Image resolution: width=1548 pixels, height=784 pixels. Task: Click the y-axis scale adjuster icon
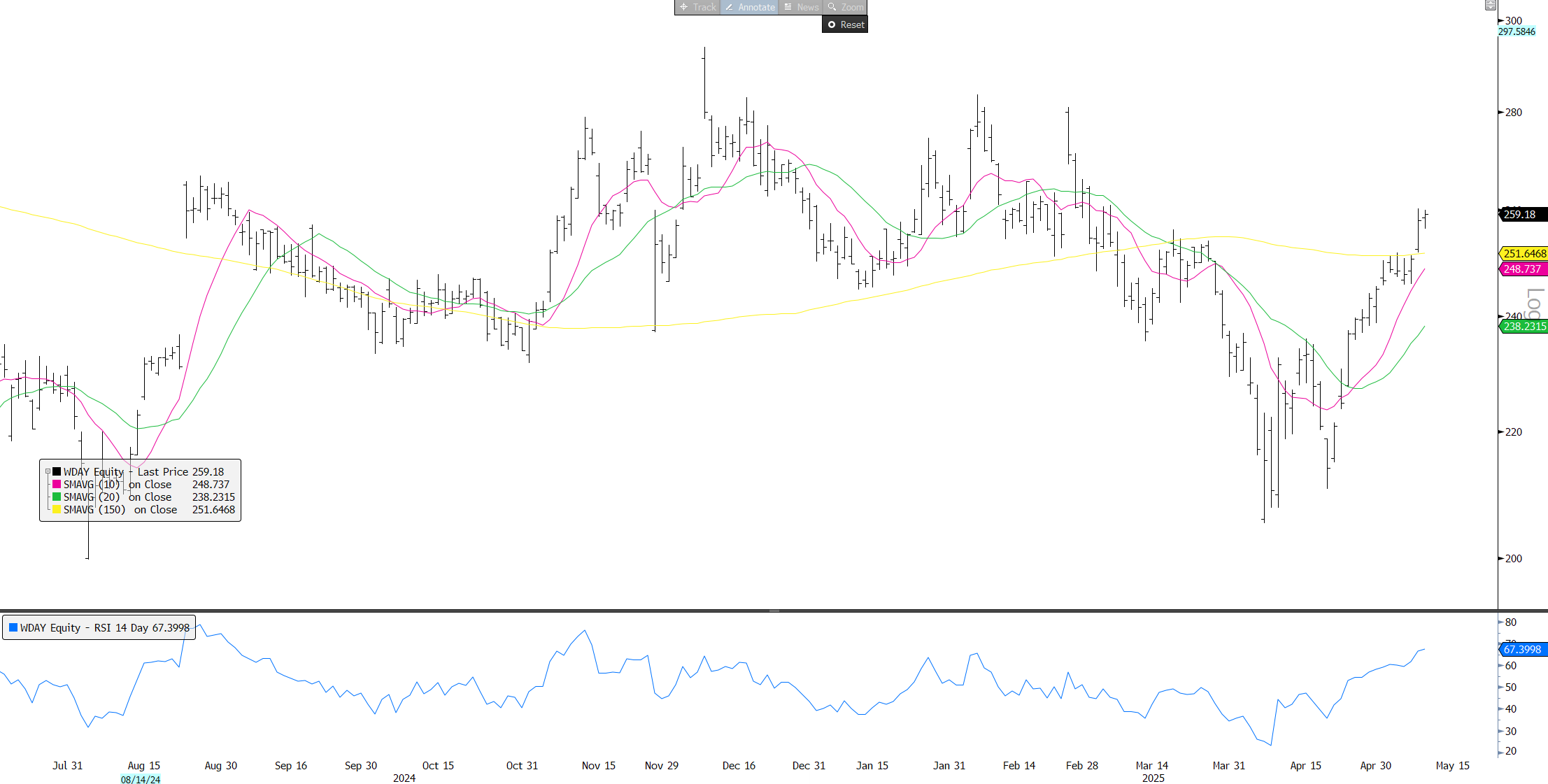(1490, 5)
